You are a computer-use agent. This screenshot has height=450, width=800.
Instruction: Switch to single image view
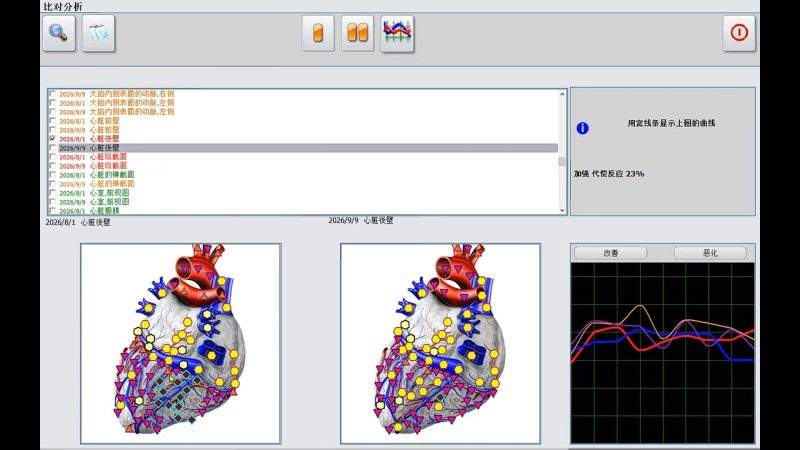pos(318,34)
